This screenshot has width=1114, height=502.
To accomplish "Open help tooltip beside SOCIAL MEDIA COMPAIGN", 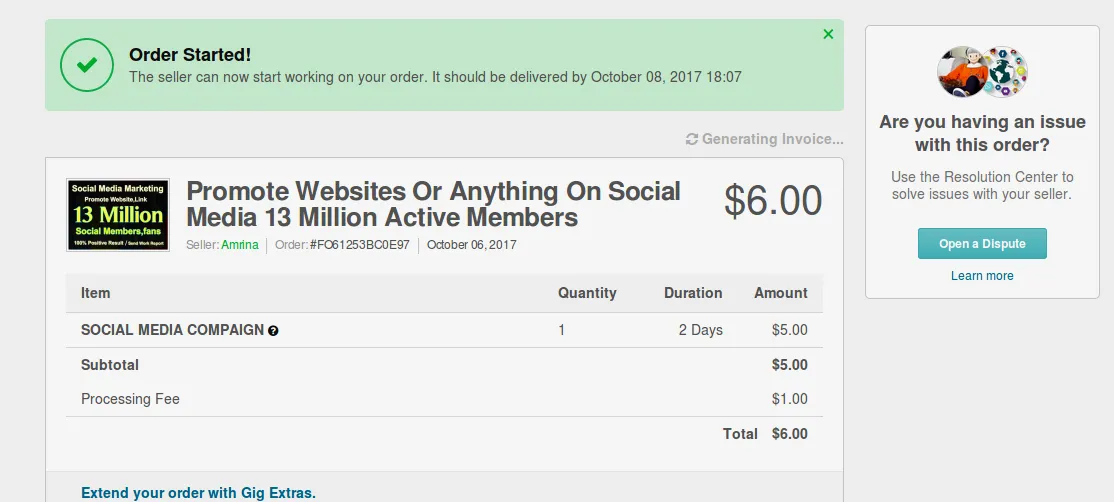I will [273, 330].
